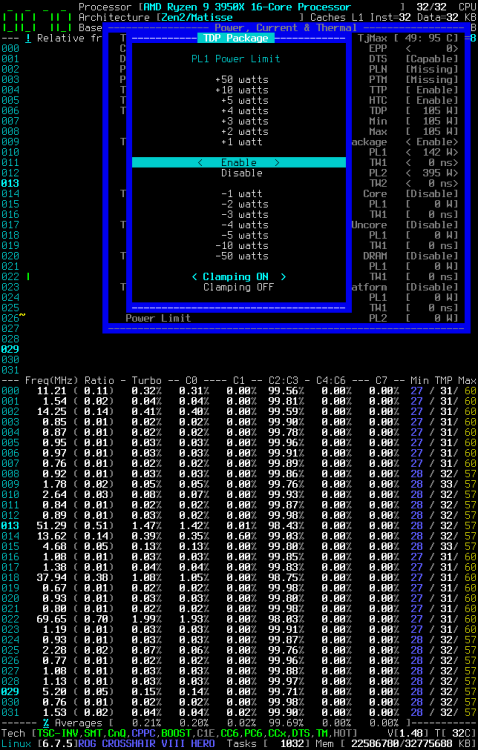The width and height of the screenshot is (478, 750).
Task: Toggle the HTC [ Enable] setting
Action: [x=432, y=100]
